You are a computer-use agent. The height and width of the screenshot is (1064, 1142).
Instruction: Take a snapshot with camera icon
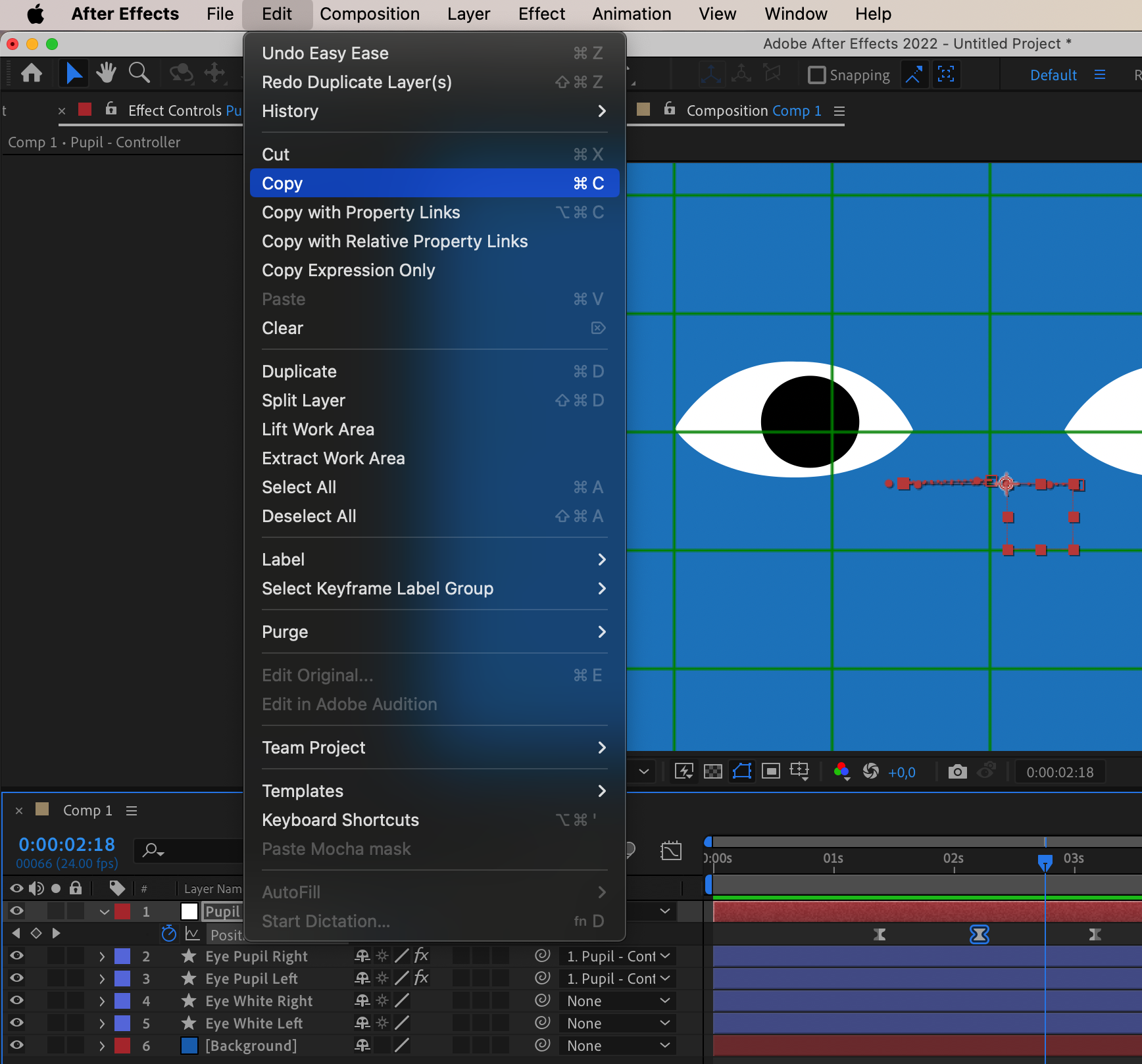point(958,771)
